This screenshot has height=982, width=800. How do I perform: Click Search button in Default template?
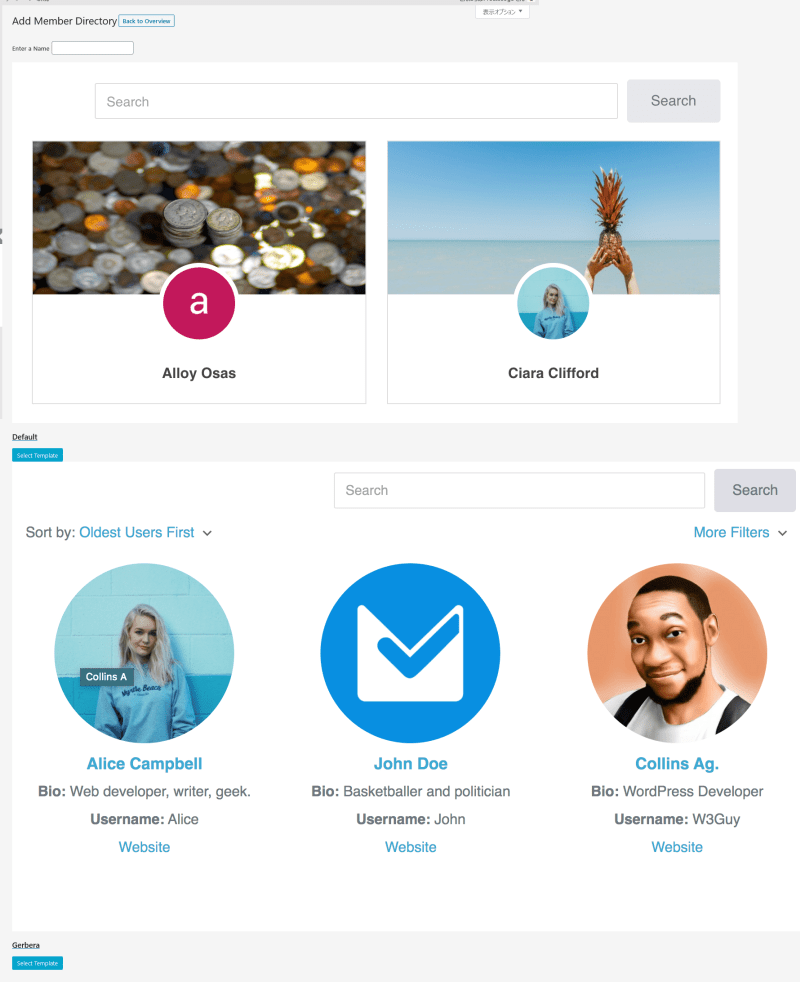tap(673, 101)
